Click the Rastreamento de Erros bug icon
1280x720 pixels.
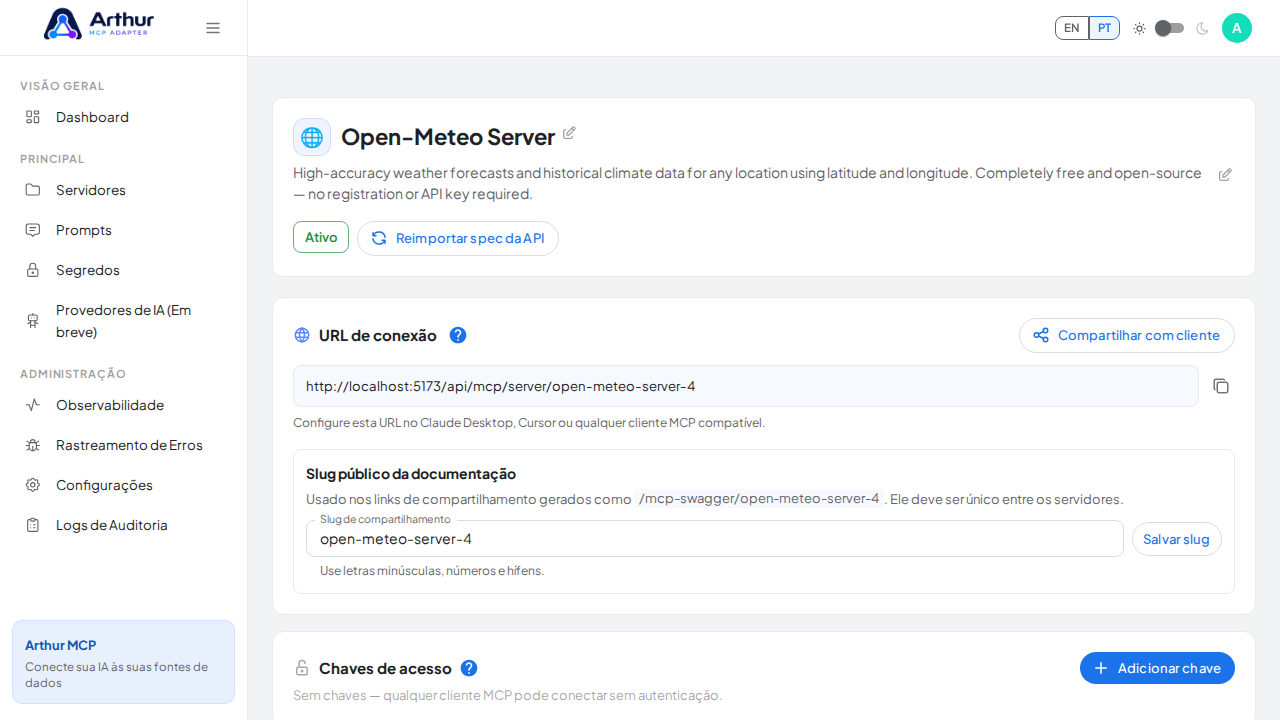(33, 445)
